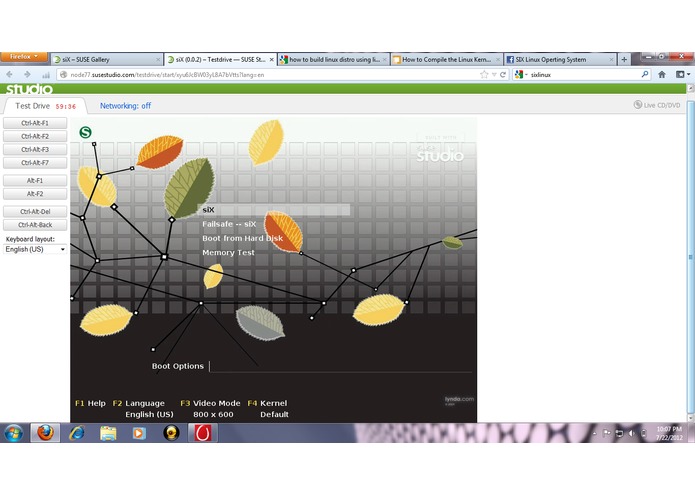This screenshot has height=494, width=695.
Task: Click the green SUSE S logo icon
Action: pos(86,132)
